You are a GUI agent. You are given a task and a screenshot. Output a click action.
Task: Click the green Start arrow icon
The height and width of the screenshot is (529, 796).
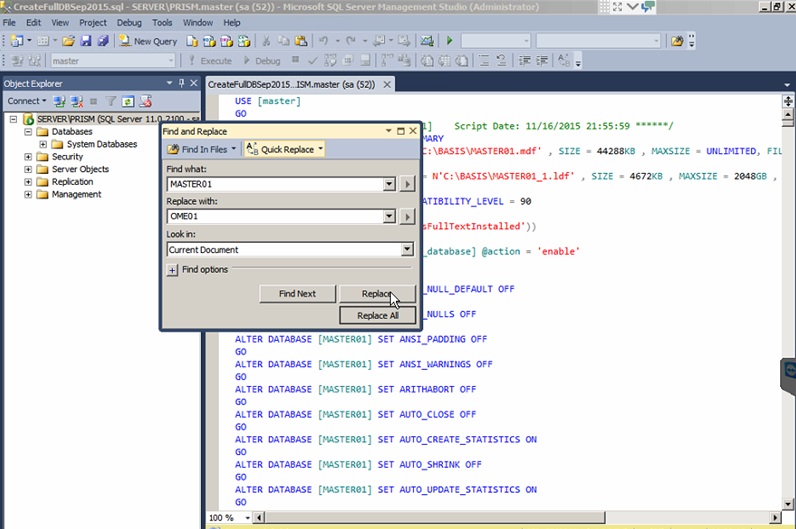(449, 41)
